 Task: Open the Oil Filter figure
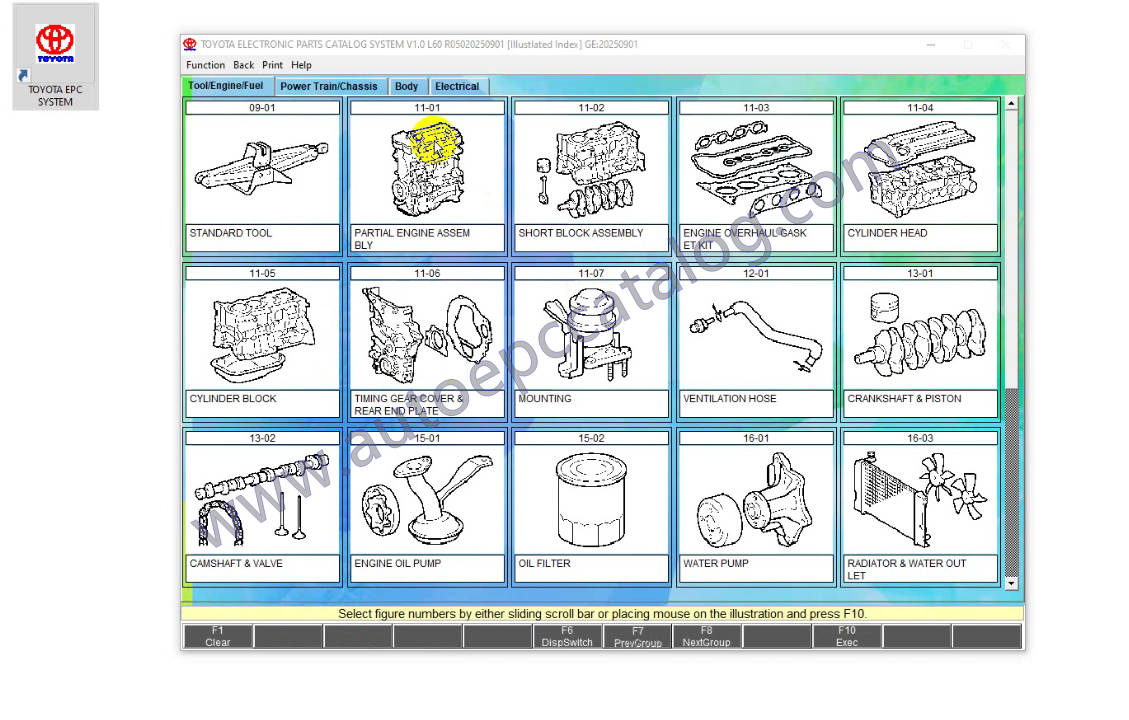591,499
